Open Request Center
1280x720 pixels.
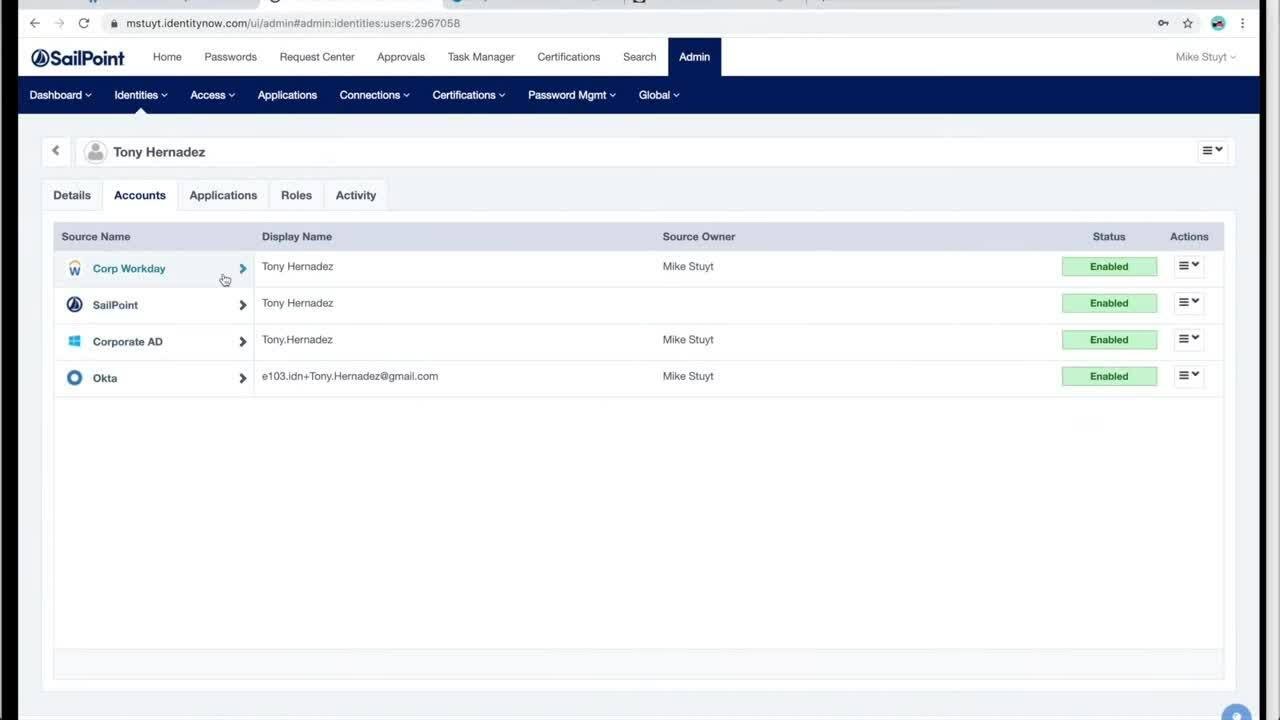coord(317,57)
